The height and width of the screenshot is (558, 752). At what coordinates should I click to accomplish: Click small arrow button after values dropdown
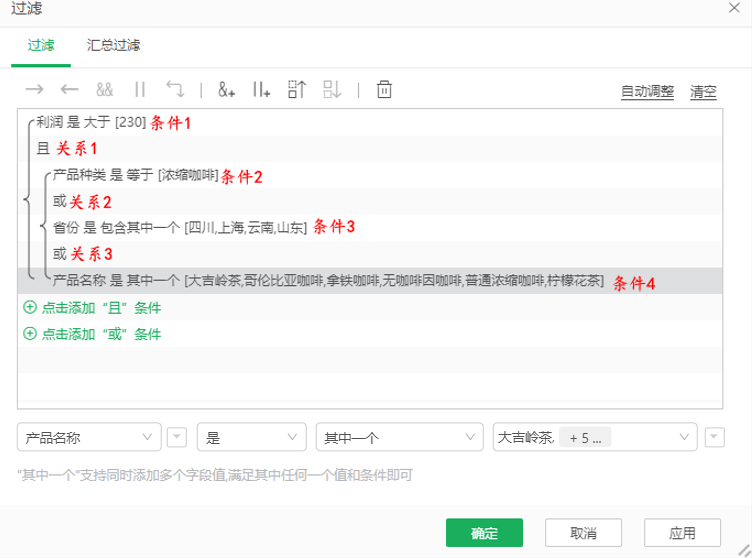[715, 437]
